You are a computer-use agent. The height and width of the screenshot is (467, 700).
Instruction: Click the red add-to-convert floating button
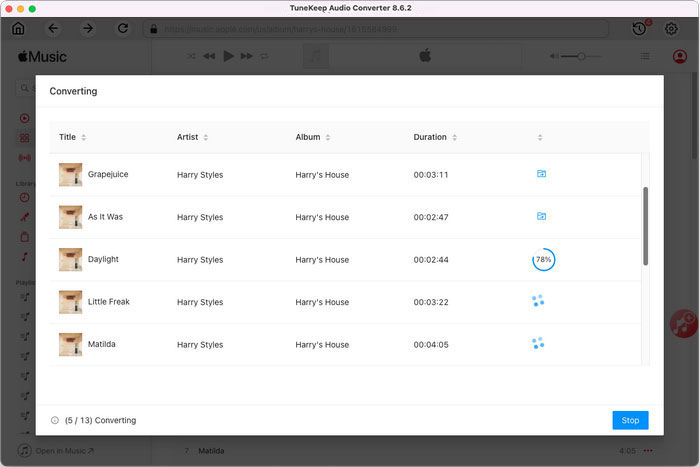pyautogui.click(x=683, y=323)
